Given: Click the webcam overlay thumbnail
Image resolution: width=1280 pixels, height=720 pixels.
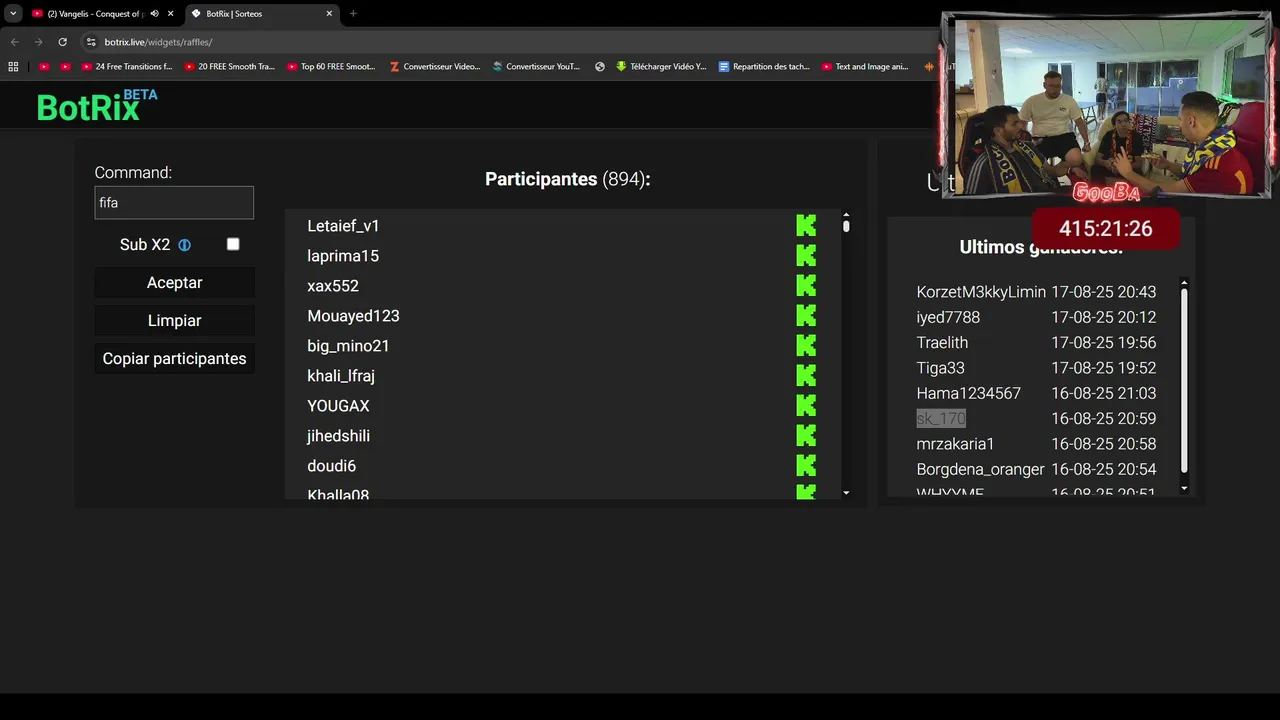Looking at the screenshot, I should click(x=1107, y=106).
